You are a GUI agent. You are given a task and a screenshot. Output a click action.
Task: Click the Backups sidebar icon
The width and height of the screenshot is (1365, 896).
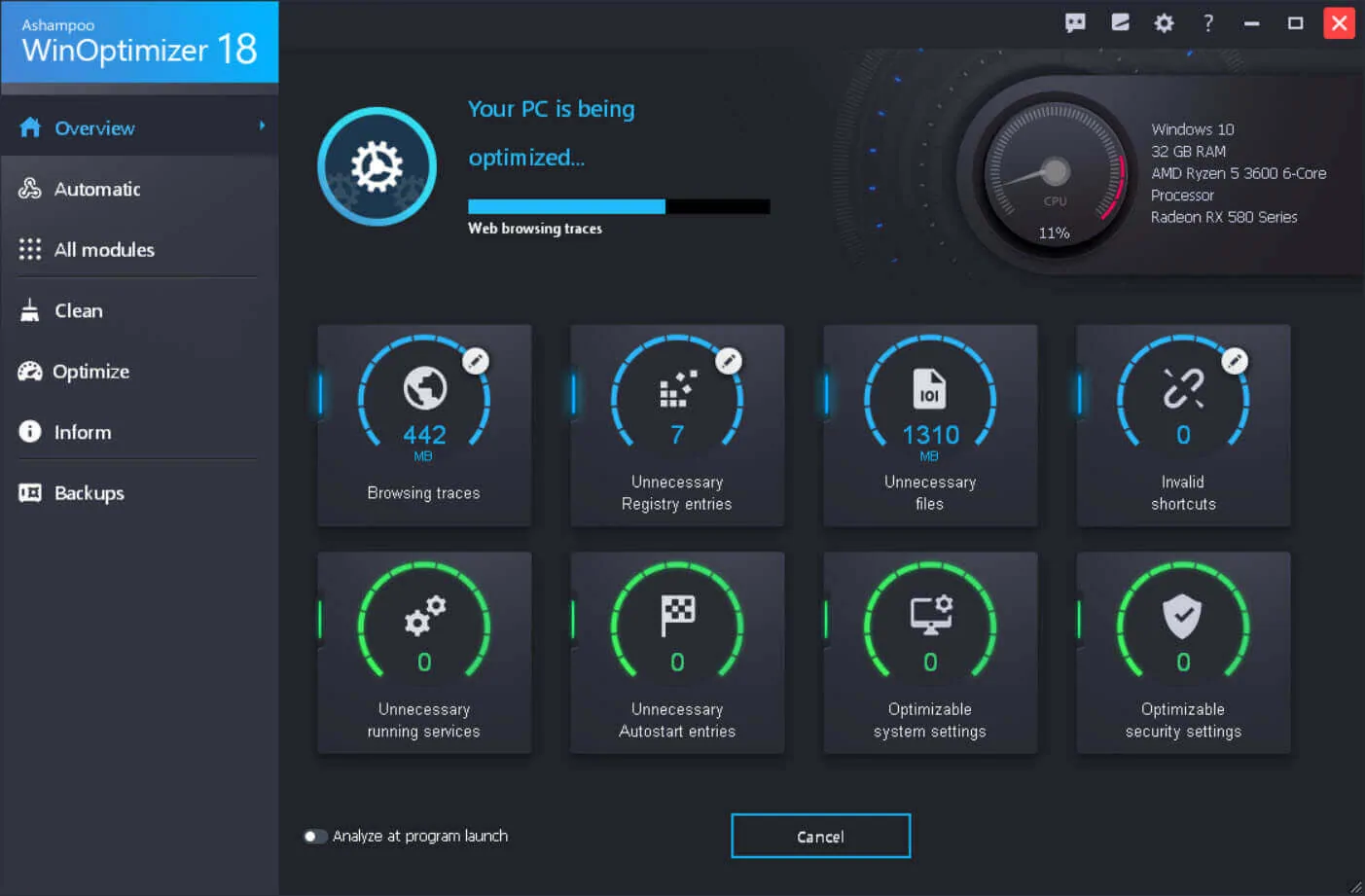point(30,492)
